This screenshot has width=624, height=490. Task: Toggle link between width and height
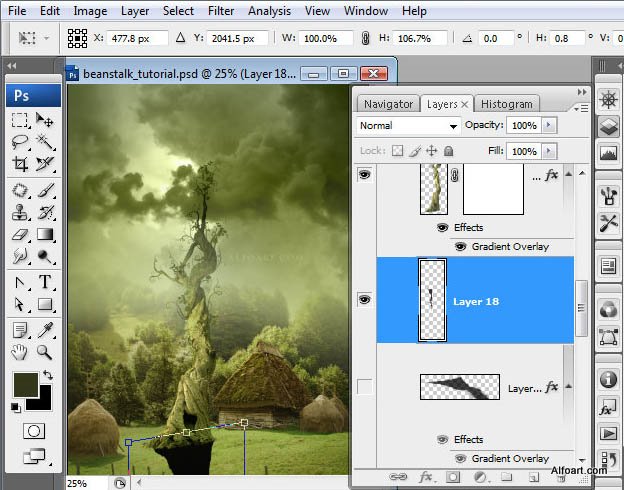coord(365,38)
